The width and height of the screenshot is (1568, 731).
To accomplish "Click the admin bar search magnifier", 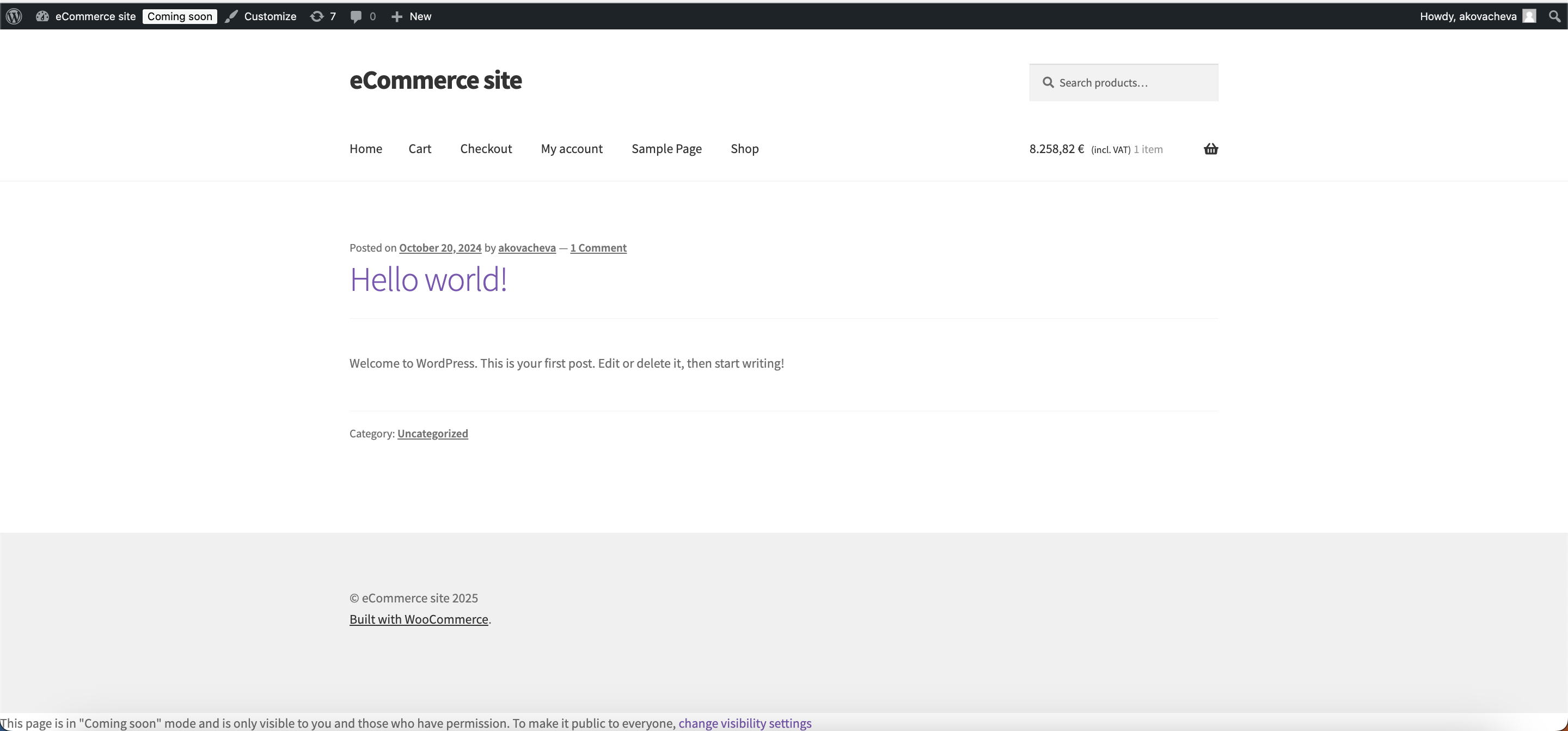I will (1554, 16).
